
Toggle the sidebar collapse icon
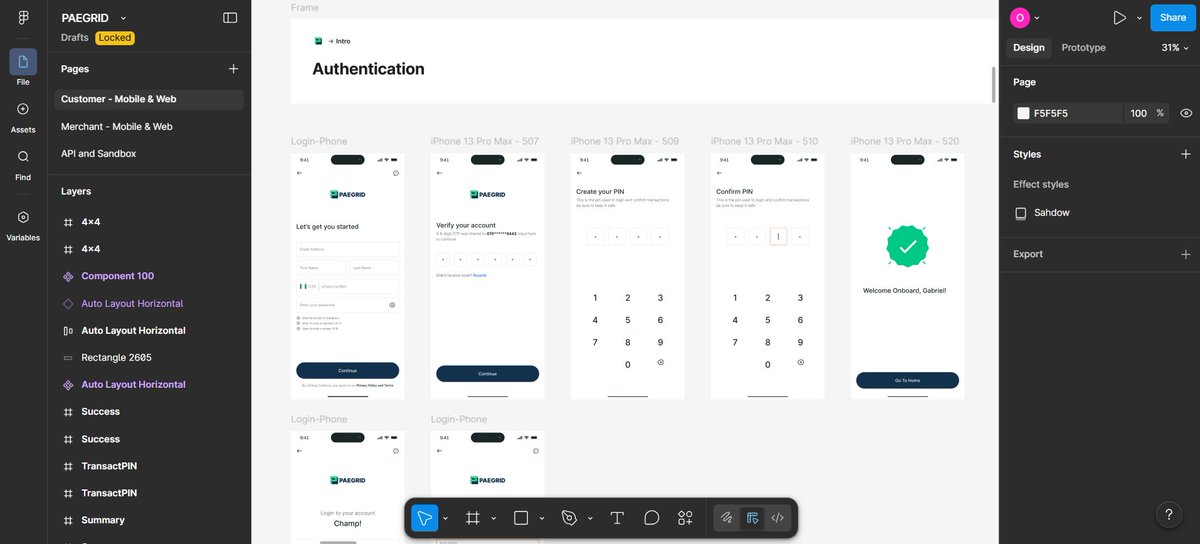tap(230, 18)
